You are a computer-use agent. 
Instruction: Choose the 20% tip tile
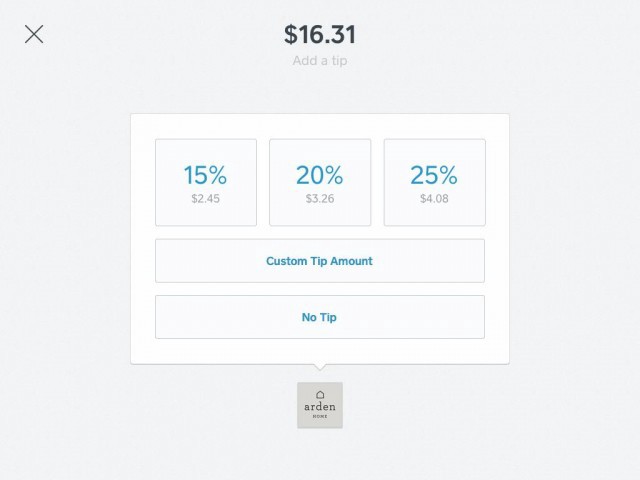click(x=320, y=182)
